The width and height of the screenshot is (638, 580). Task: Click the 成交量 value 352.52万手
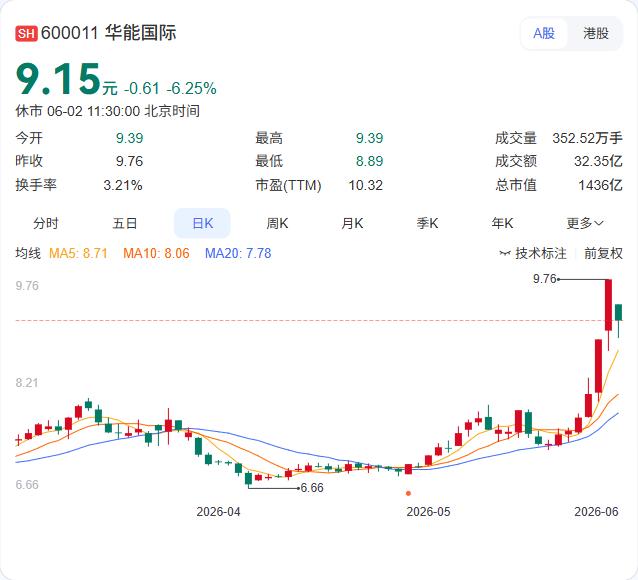click(x=587, y=138)
